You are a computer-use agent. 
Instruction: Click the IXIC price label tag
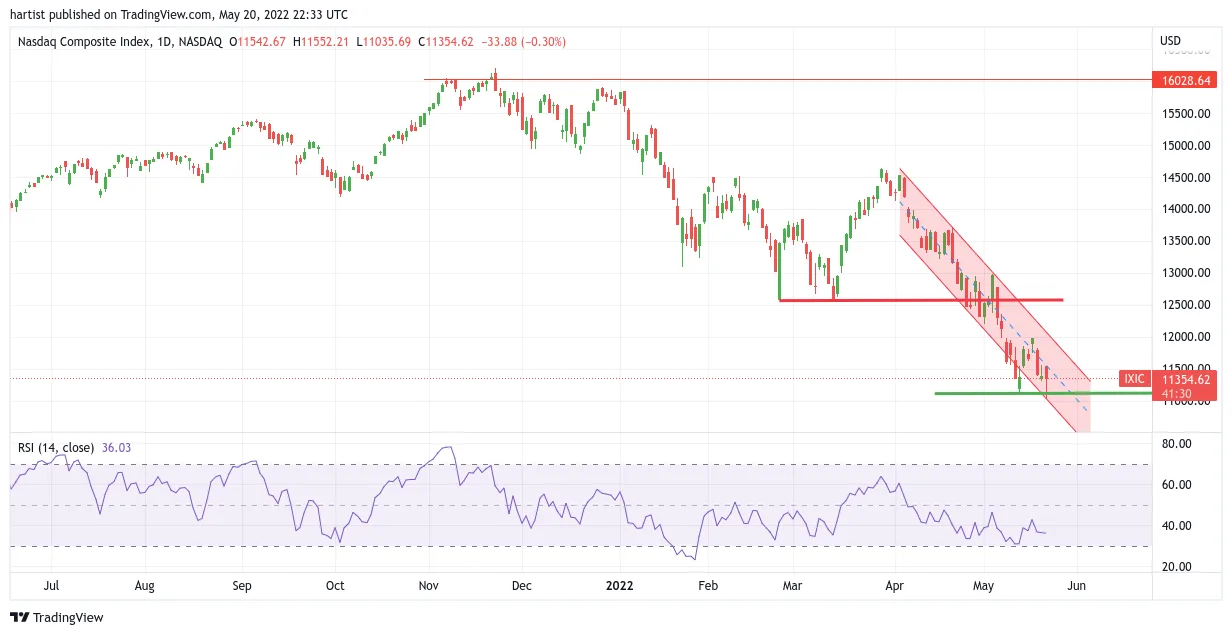pyautogui.click(x=1134, y=379)
